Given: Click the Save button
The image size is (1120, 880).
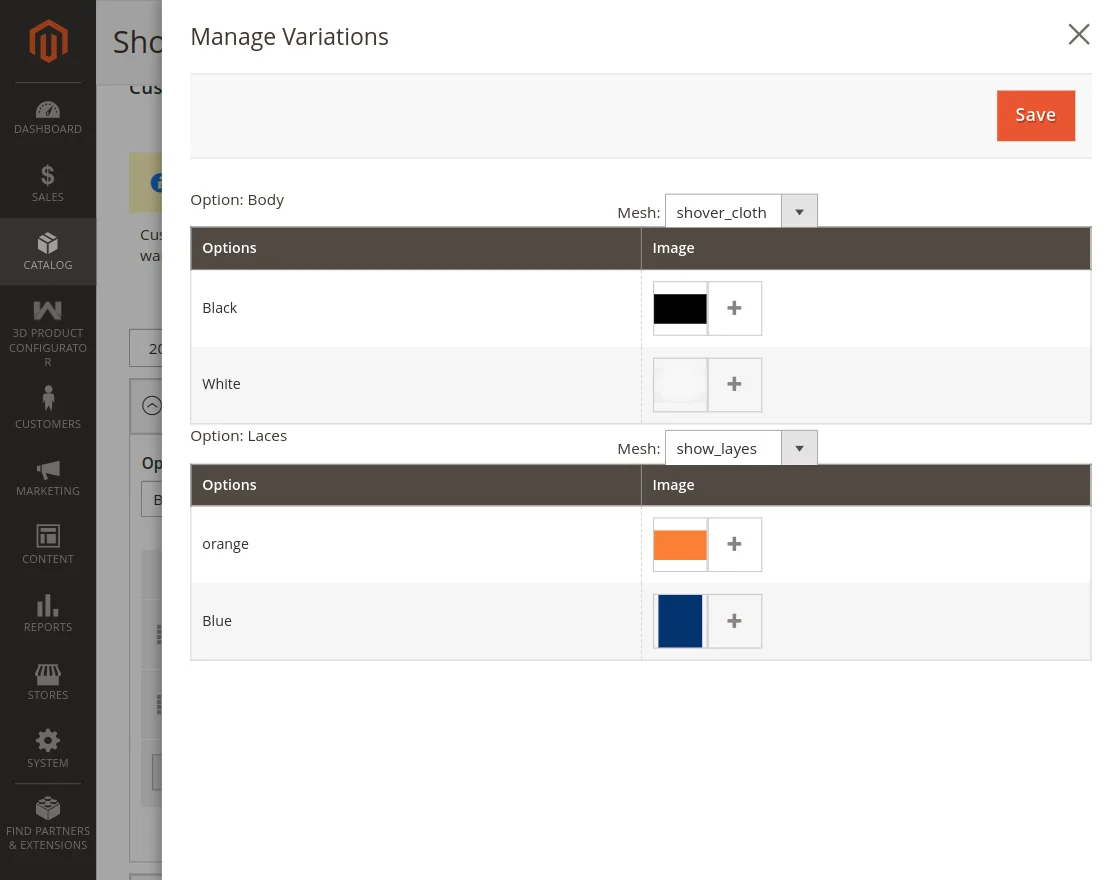Looking at the screenshot, I should pyautogui.click(x=1035, y=115).
